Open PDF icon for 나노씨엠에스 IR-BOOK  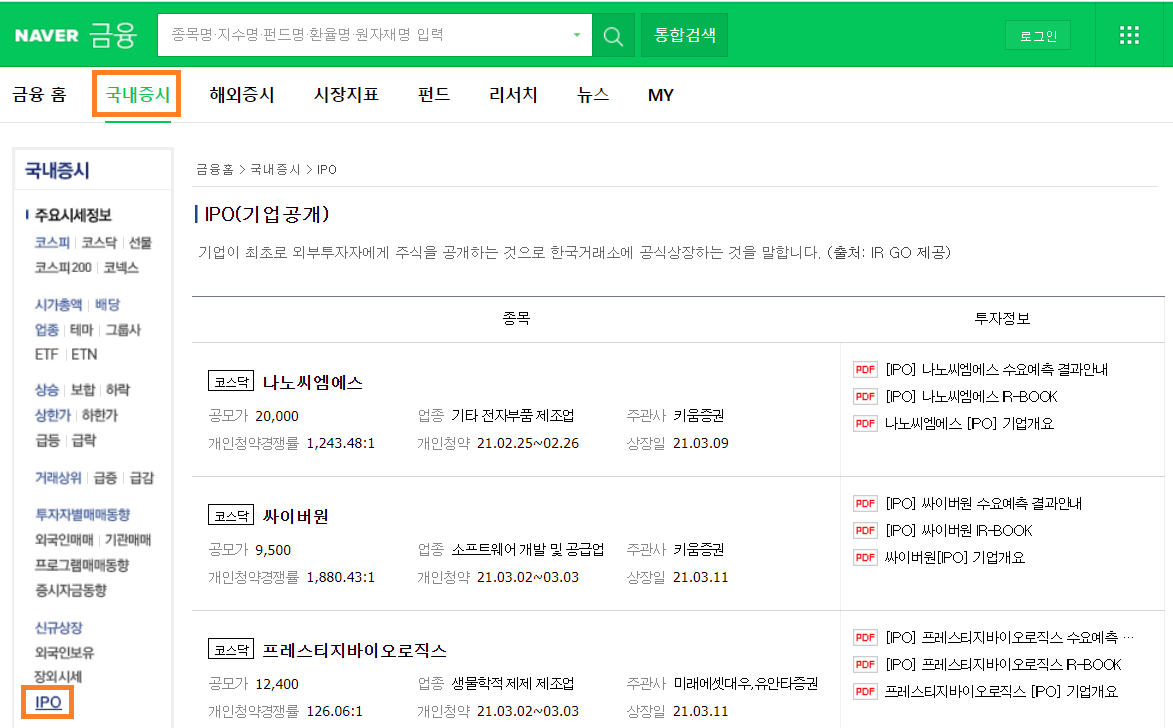point(866,397)
